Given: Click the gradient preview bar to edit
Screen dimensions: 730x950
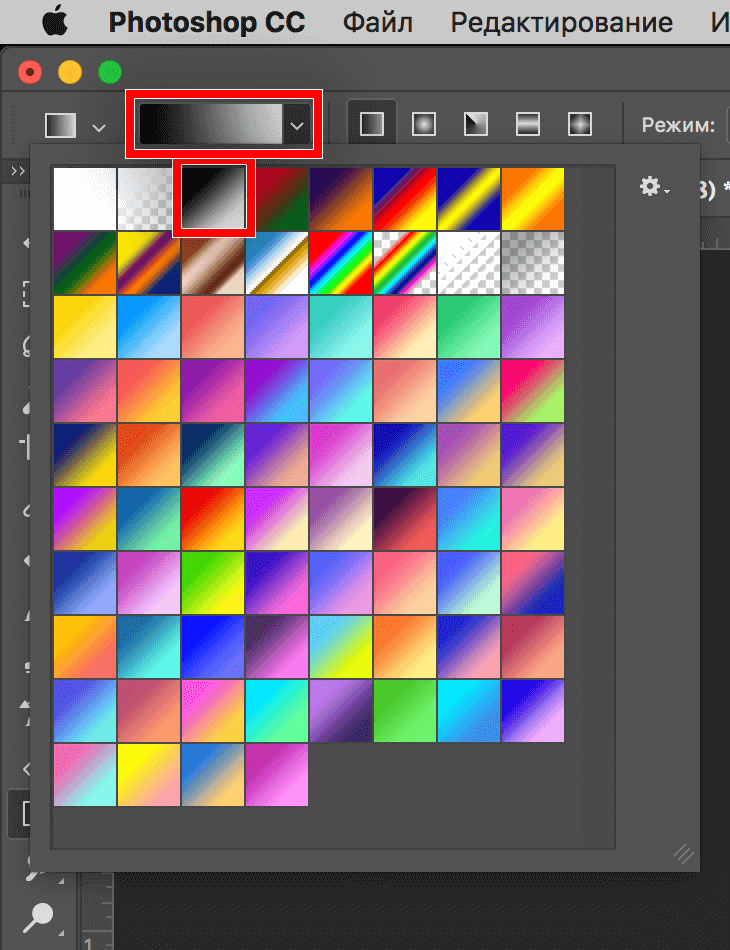Looking at the screenshot, I should [211, 124].
